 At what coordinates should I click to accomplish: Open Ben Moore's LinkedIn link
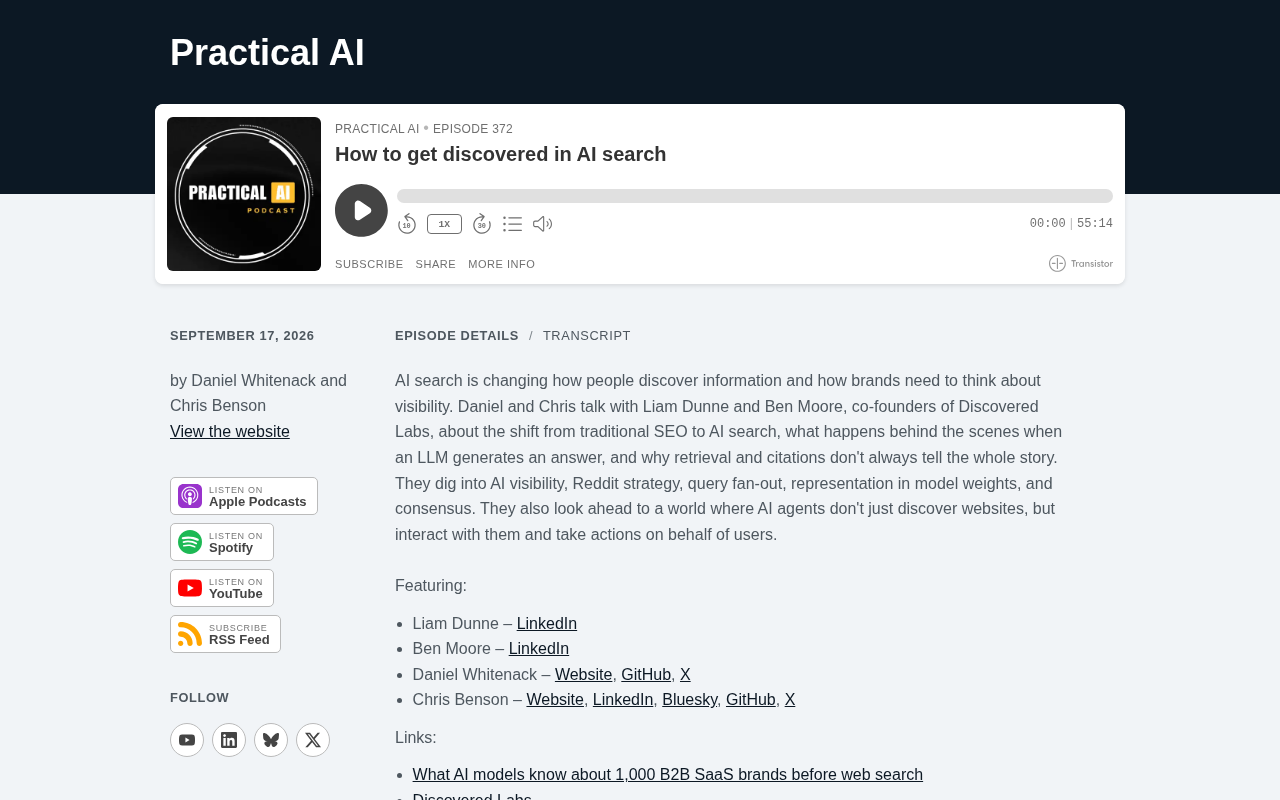point(539,649)
